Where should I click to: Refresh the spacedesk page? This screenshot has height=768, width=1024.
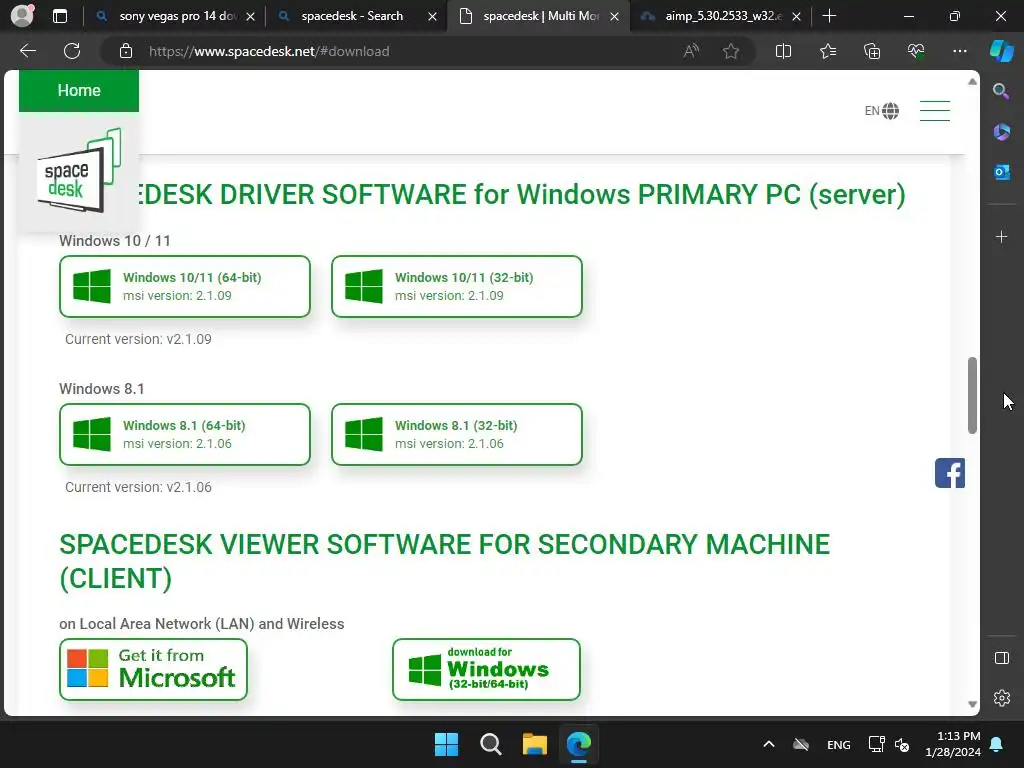pos(72,51)
